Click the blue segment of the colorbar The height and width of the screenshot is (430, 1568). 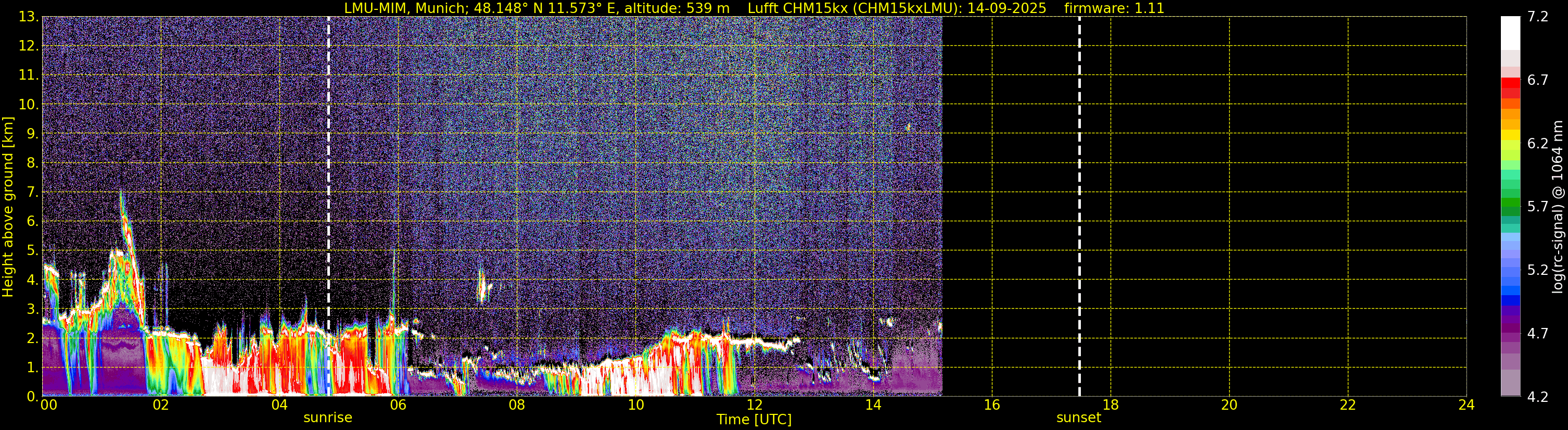1510,300
